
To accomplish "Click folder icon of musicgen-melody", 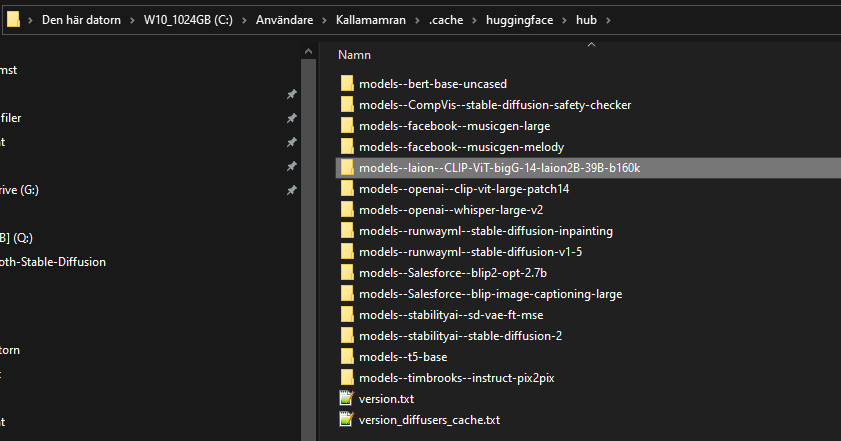I will pyautogui.click(x=347, y=146).
